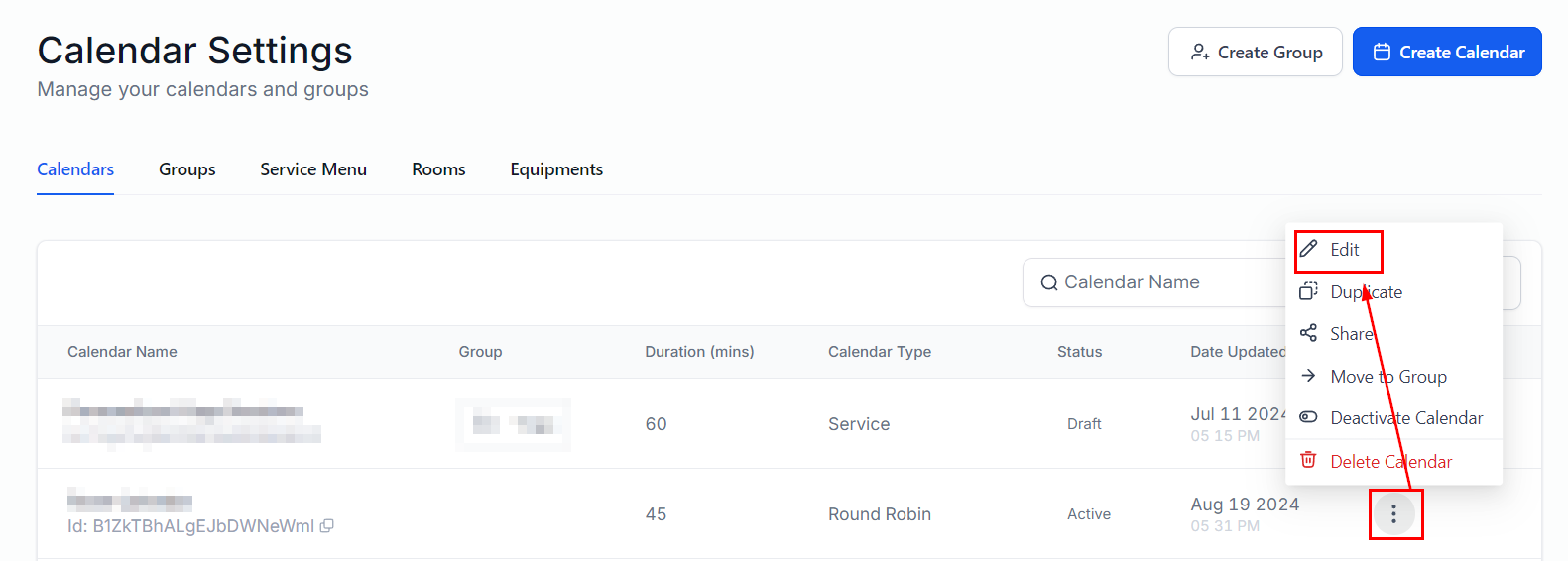Focus the Calendar Name search field
This screenshot has height=561, width=1568.
(1155, 282)
